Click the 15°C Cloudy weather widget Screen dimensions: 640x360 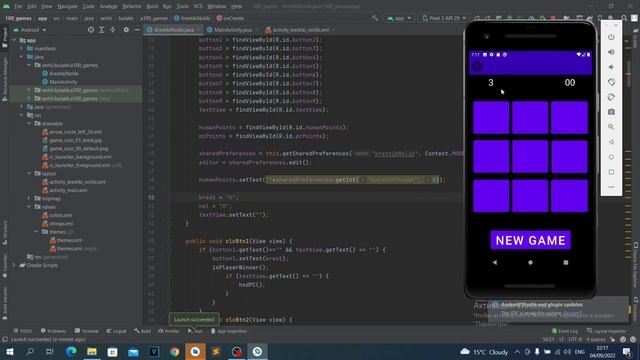pyautogui.click(x=484, y=351)
